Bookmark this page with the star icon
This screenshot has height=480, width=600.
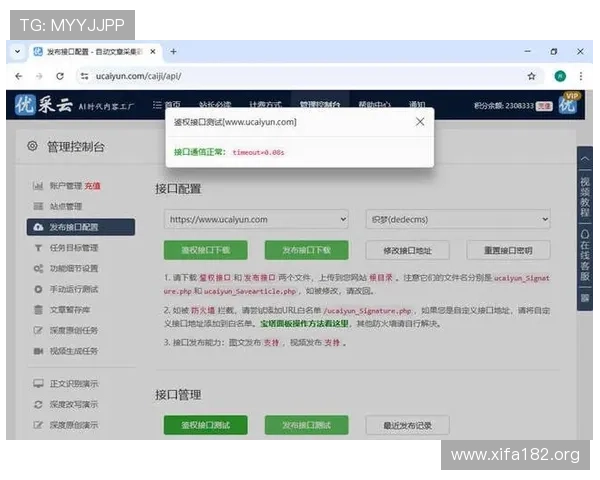pyautogui.click(x=532, y=76)
